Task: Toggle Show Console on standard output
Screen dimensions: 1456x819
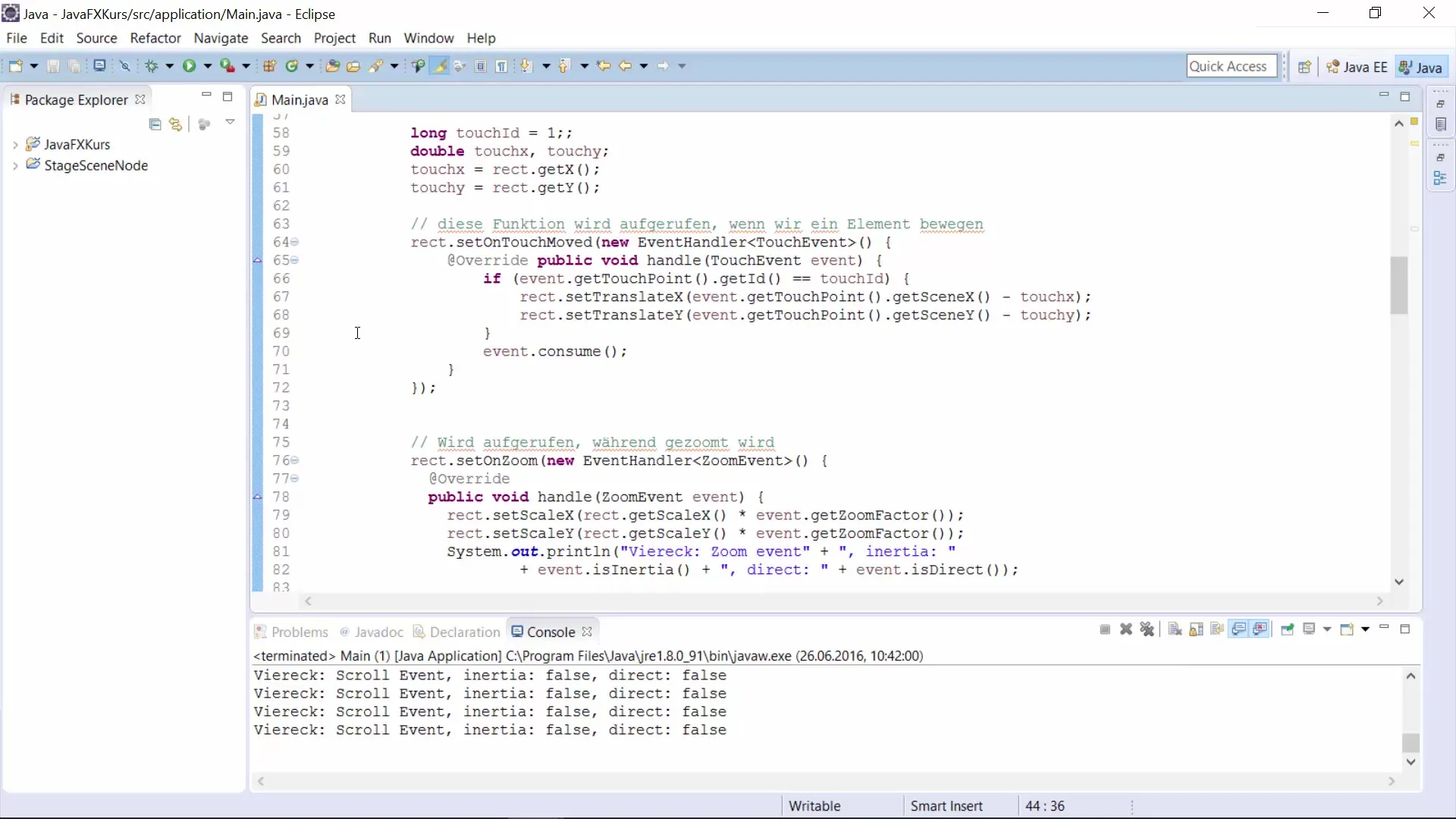Action: pos(1238,629)
